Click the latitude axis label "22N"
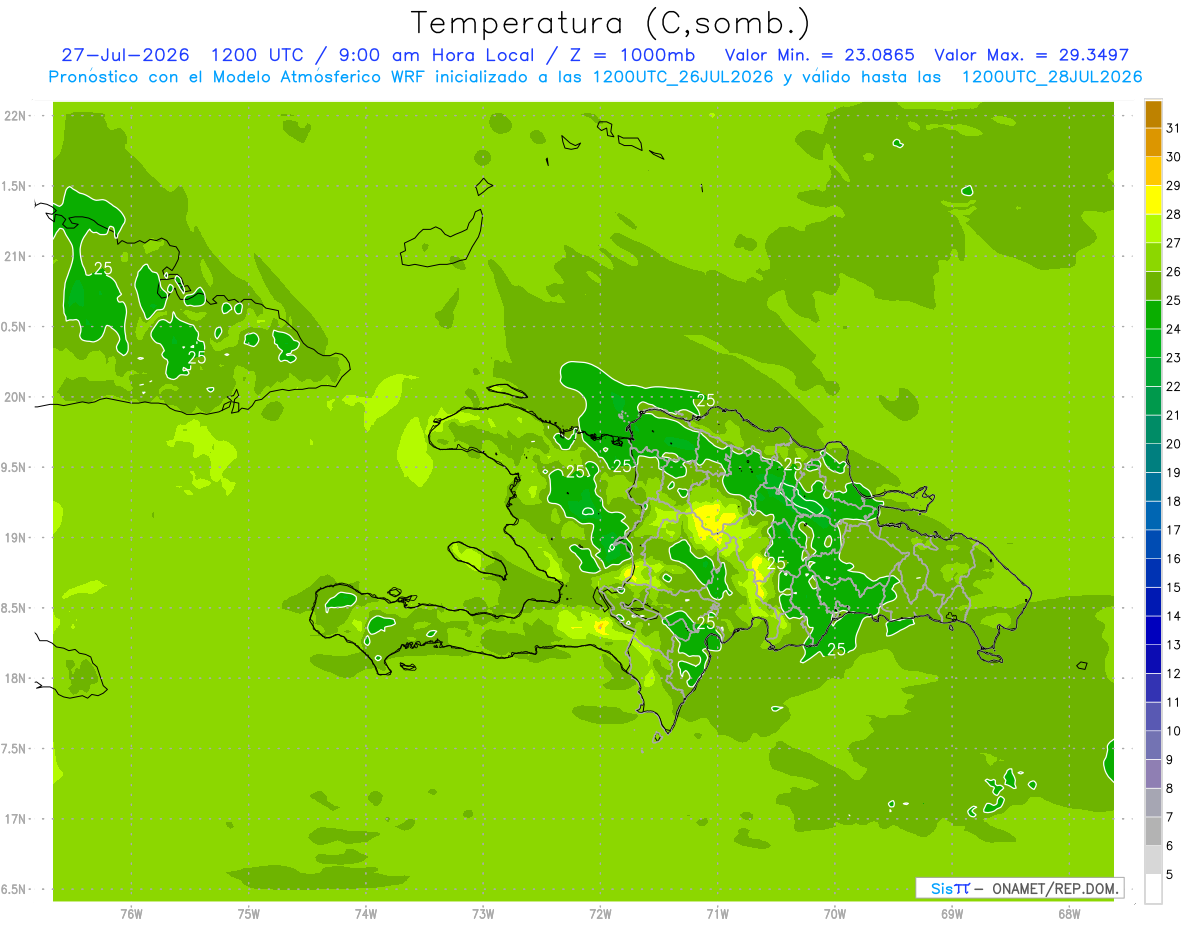Viewport: 1200px width, 927px height. pos(15,116)
